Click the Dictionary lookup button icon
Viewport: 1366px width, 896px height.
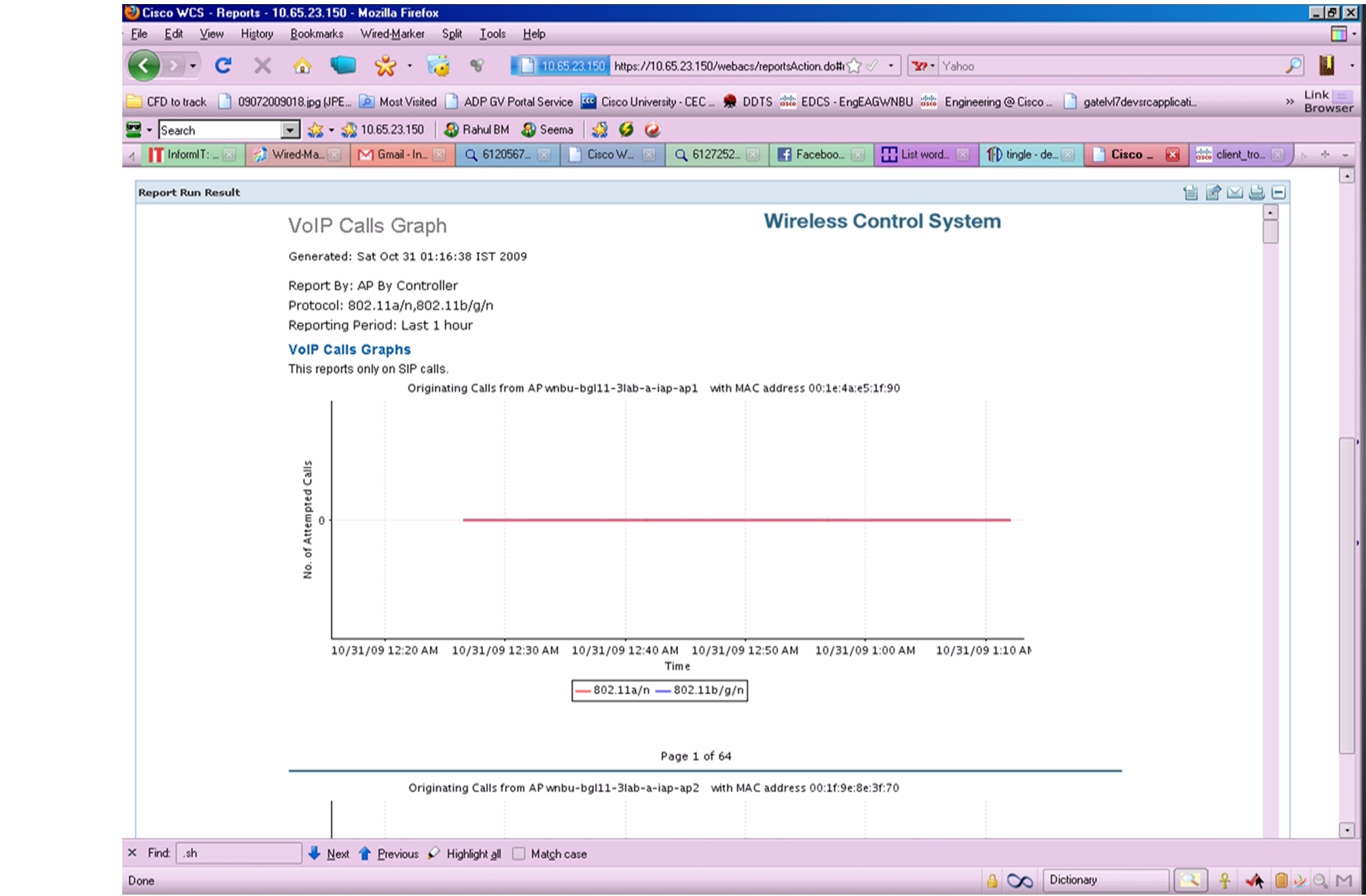[1189, 880]
